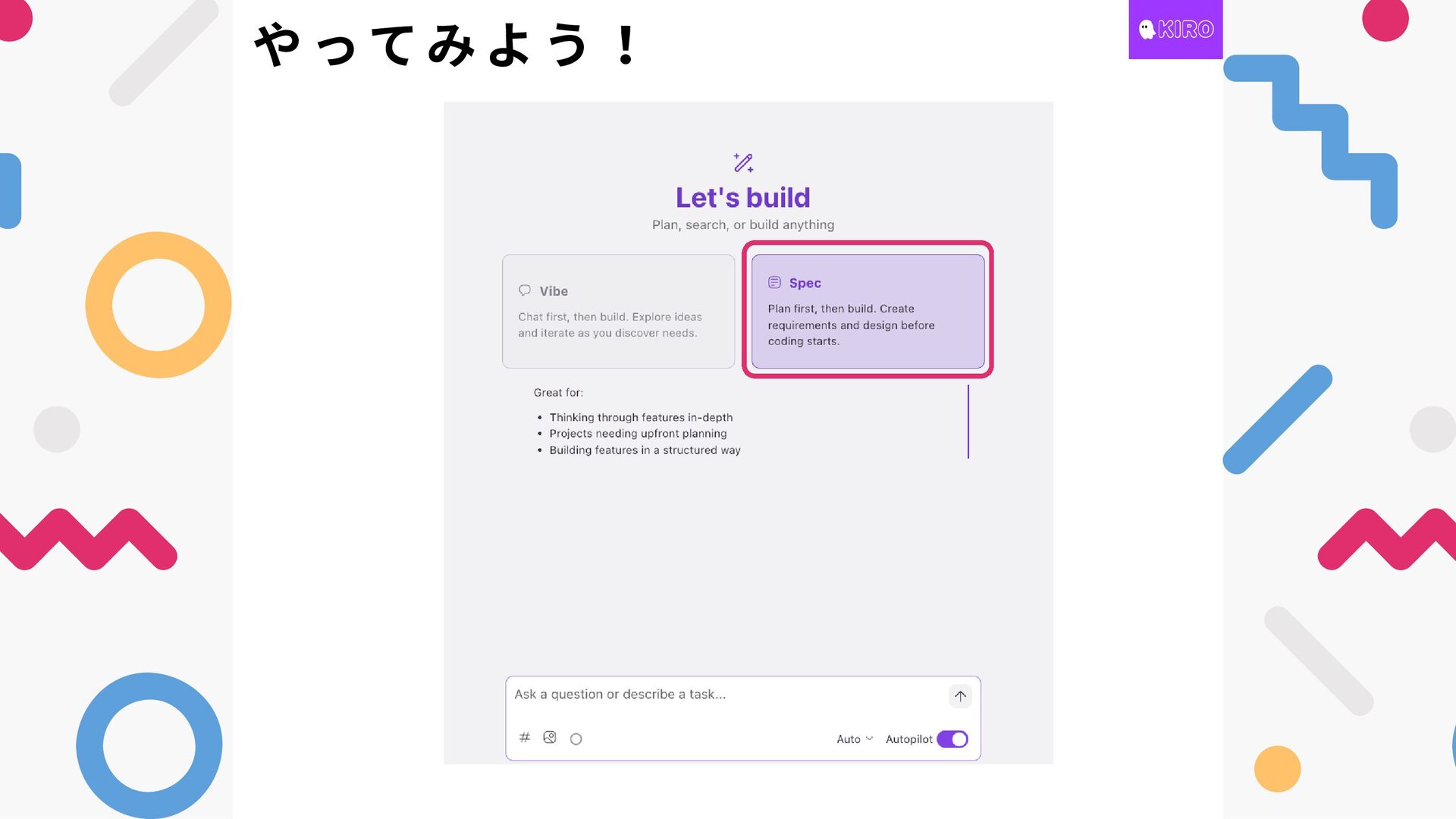Open the Auto model dropdown

[x=849, y=739]
